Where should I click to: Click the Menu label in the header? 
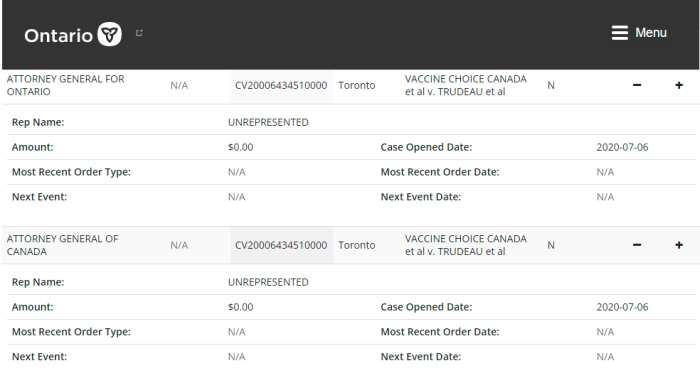(651, 33)
